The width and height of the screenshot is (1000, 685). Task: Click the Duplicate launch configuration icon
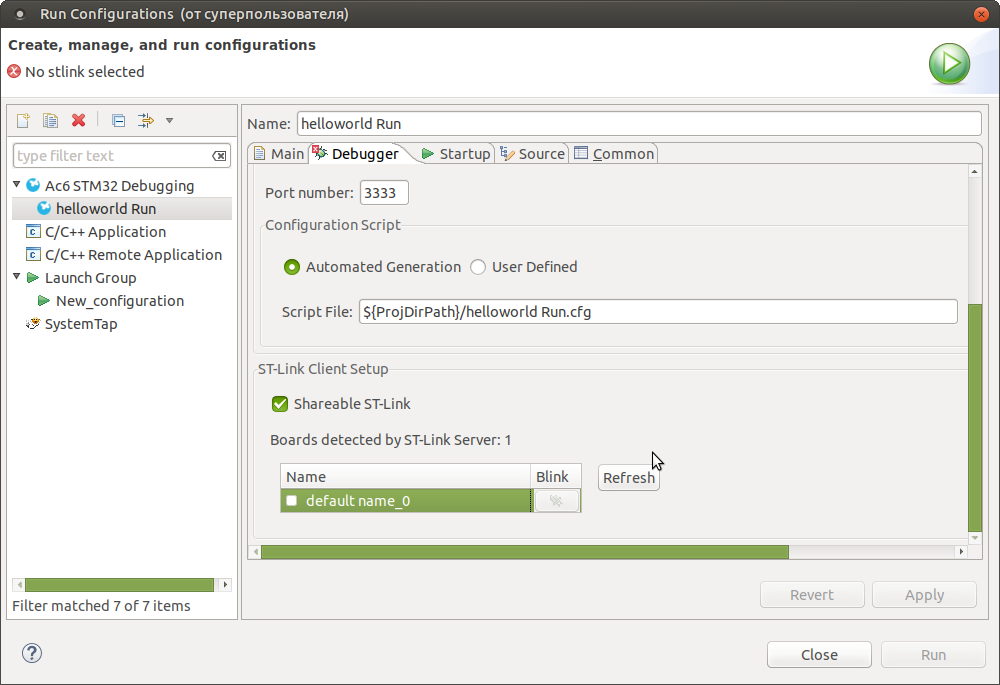50,121
